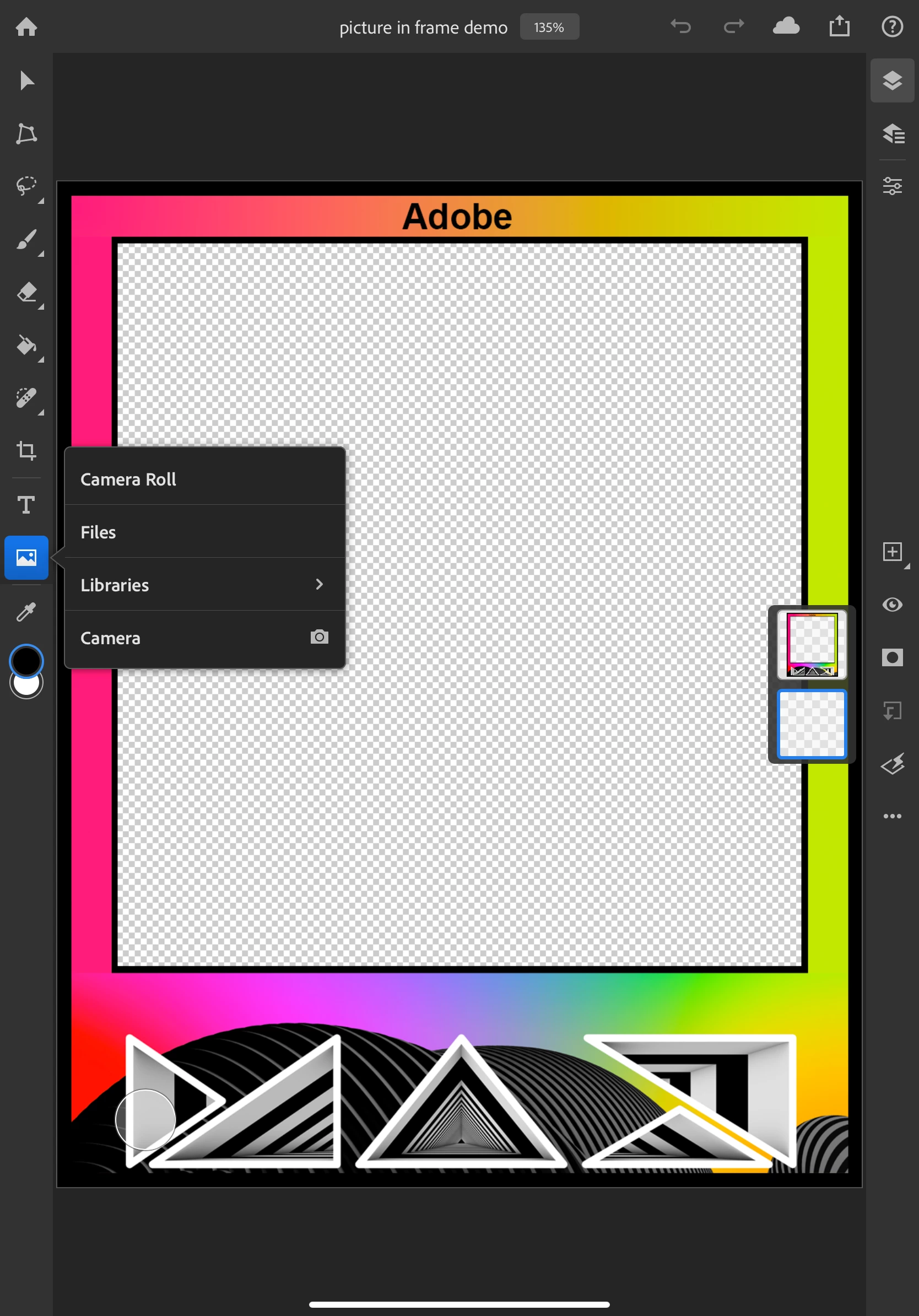This screenshot has height=1316, width=919.
Task: Select the frame layer thumbnail
Action: pos(811,644)
